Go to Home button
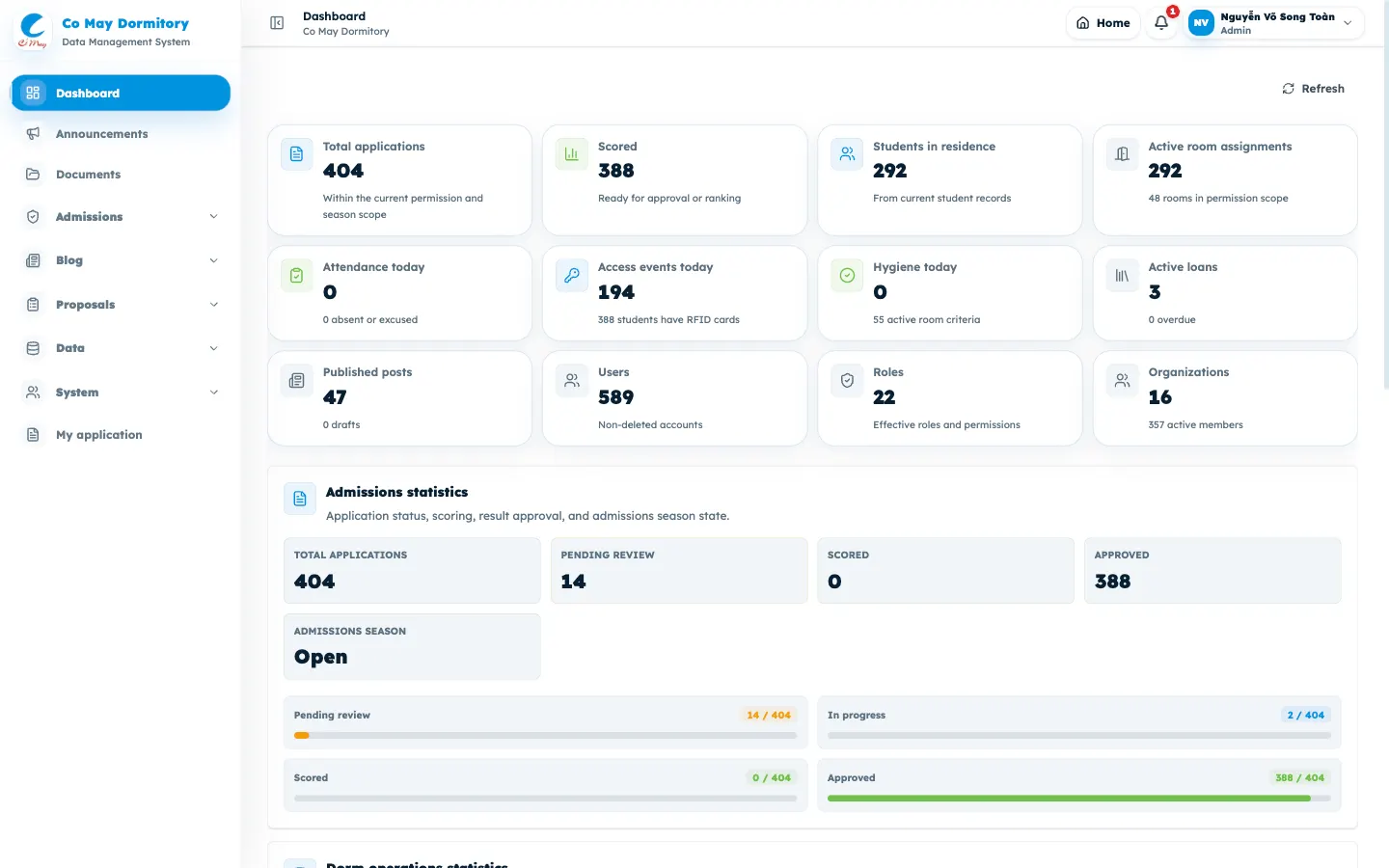This screenshot has width=1389, height=868. (1103, 23)
